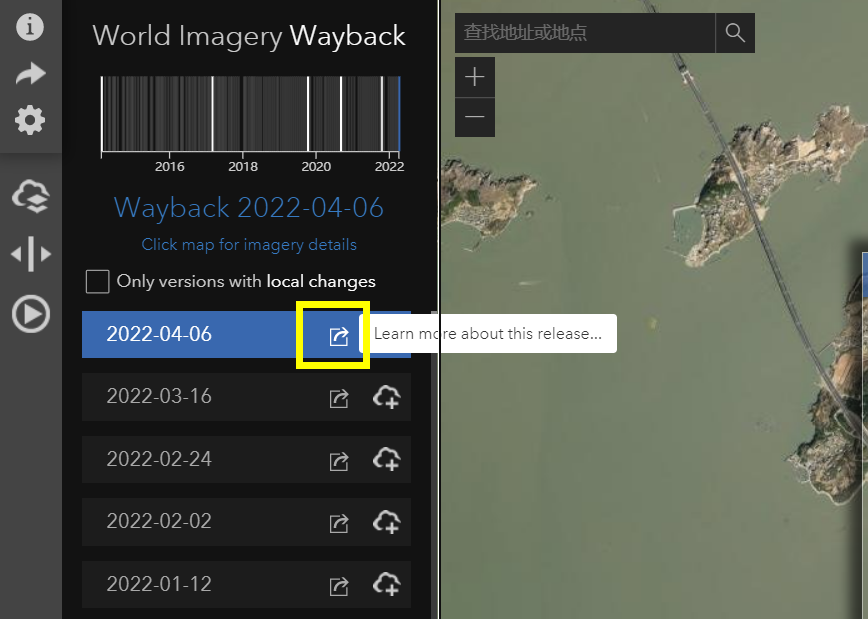The width and height of the screenshot is (868, 619).
Task: Open release details for 2022-02-02
Action: tap(339, 522)
